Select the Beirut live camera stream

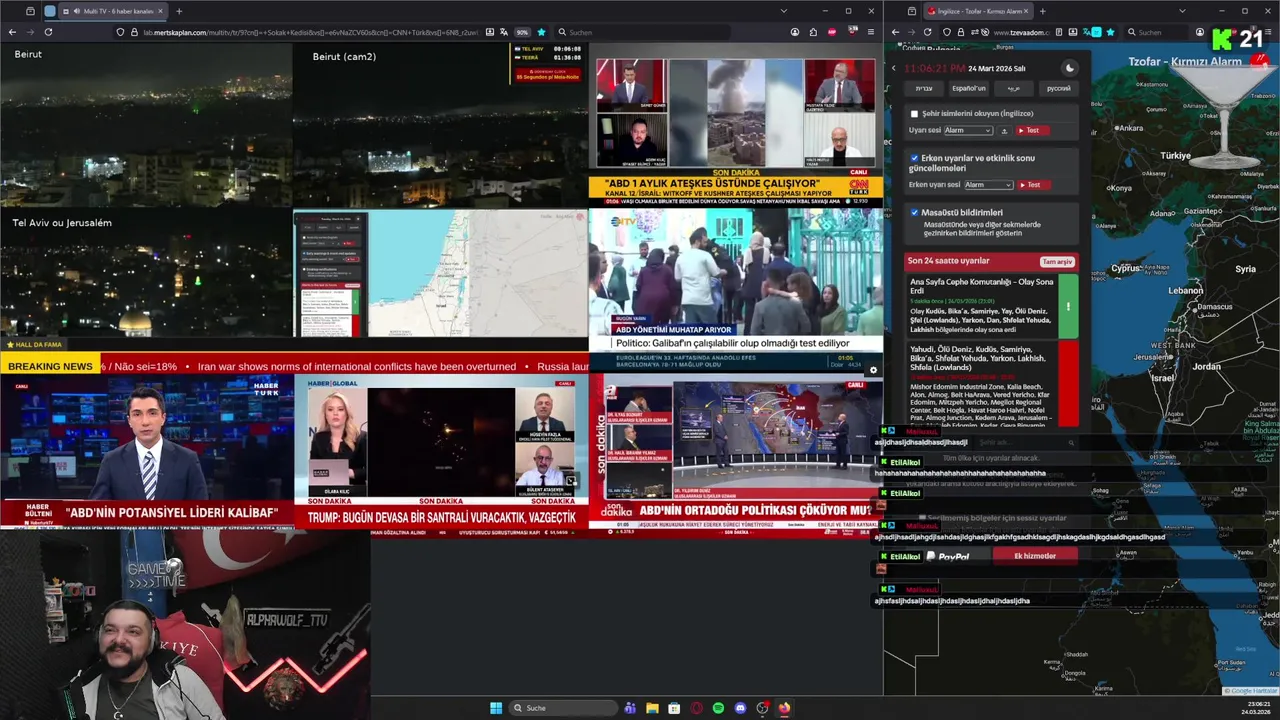(146, 125)
